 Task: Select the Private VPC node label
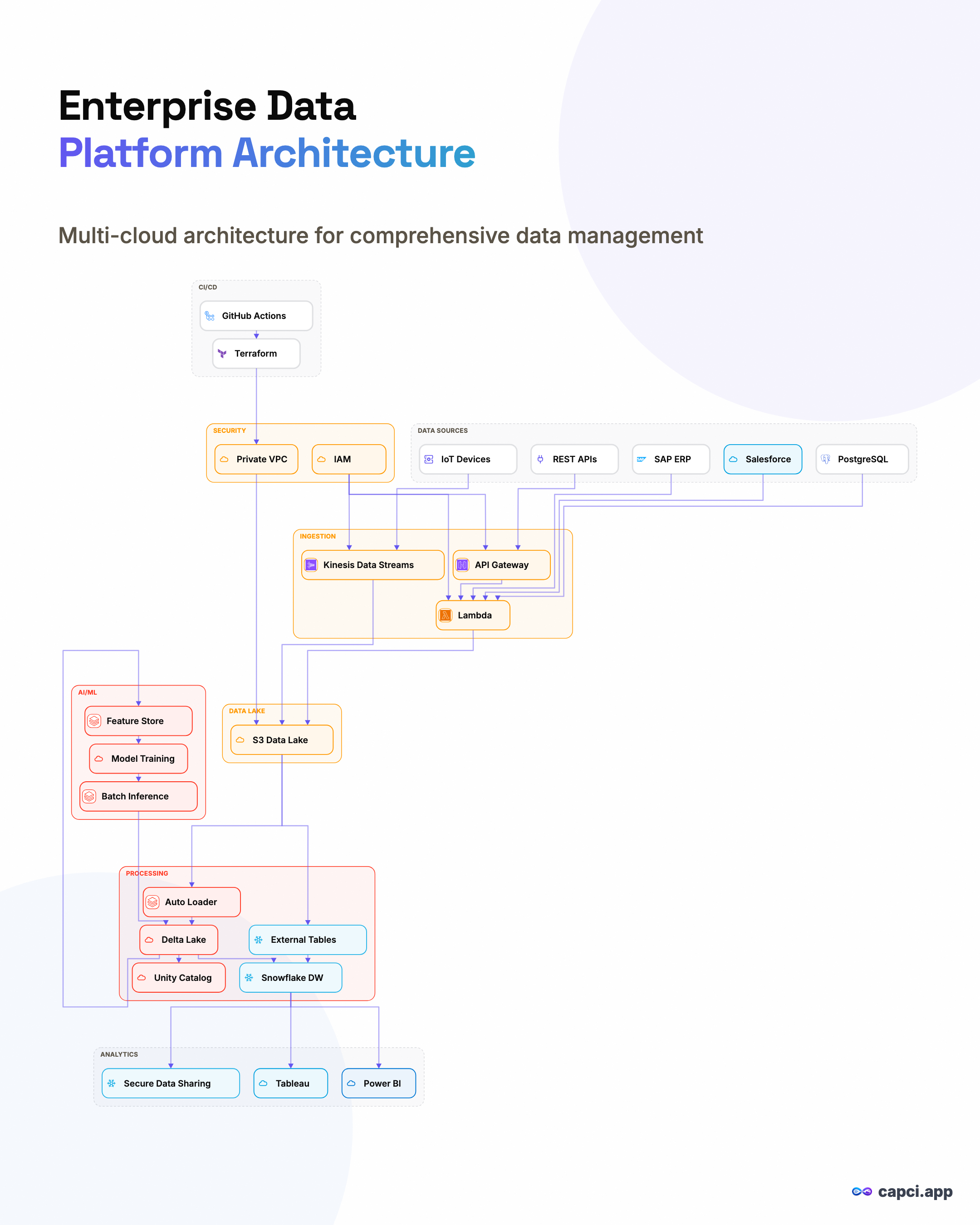(262, 459)
